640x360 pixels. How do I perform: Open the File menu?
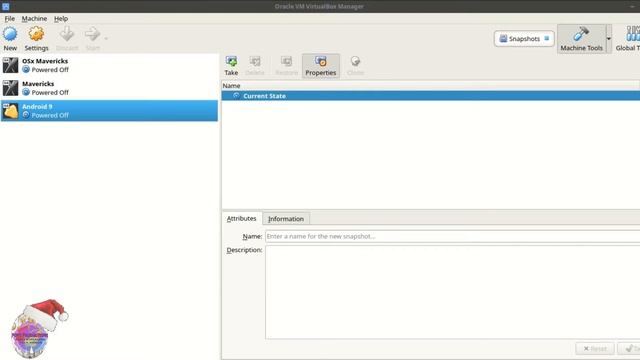point(10,19)
